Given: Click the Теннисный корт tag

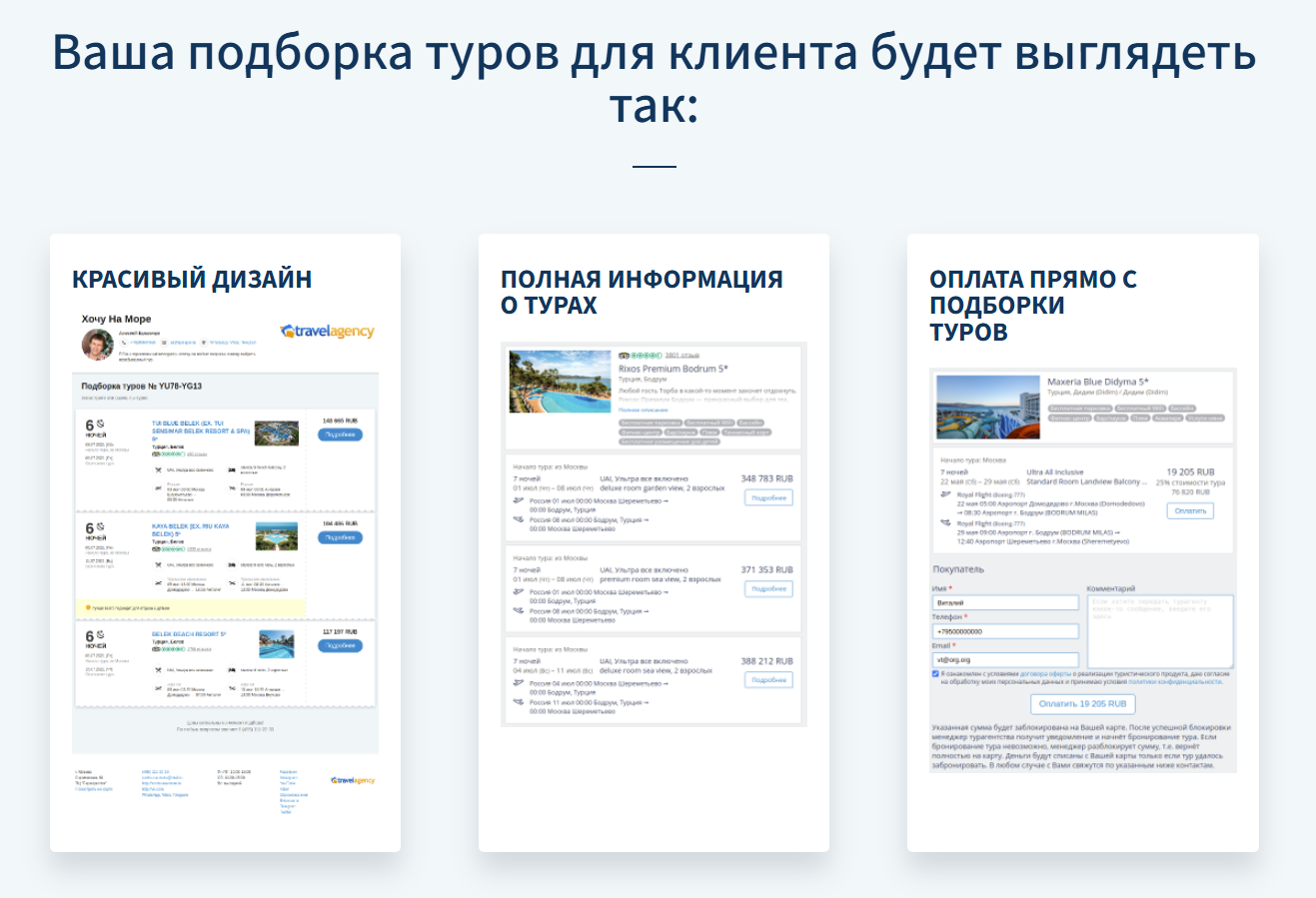Looking at the screenshot, I should (746, 433).
